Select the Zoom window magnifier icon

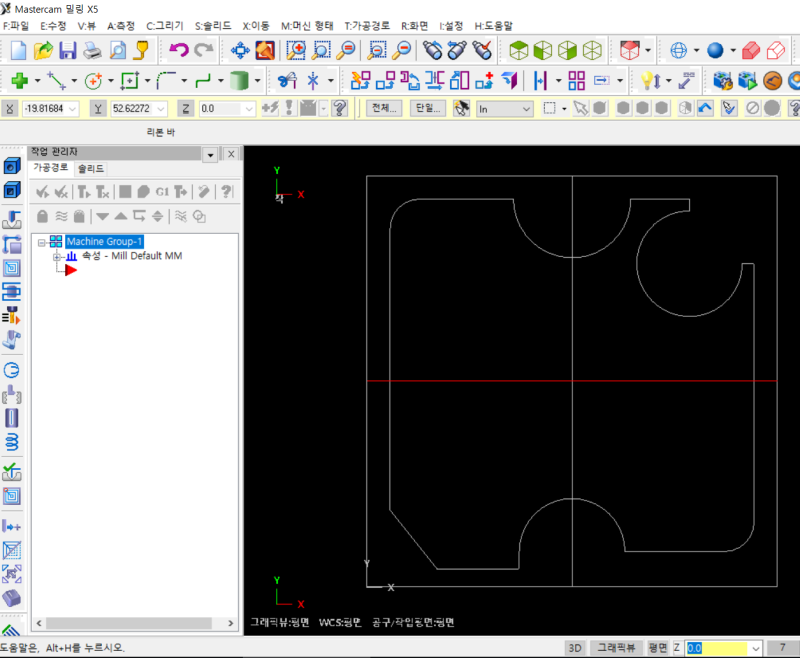click(x=296, y=49)
